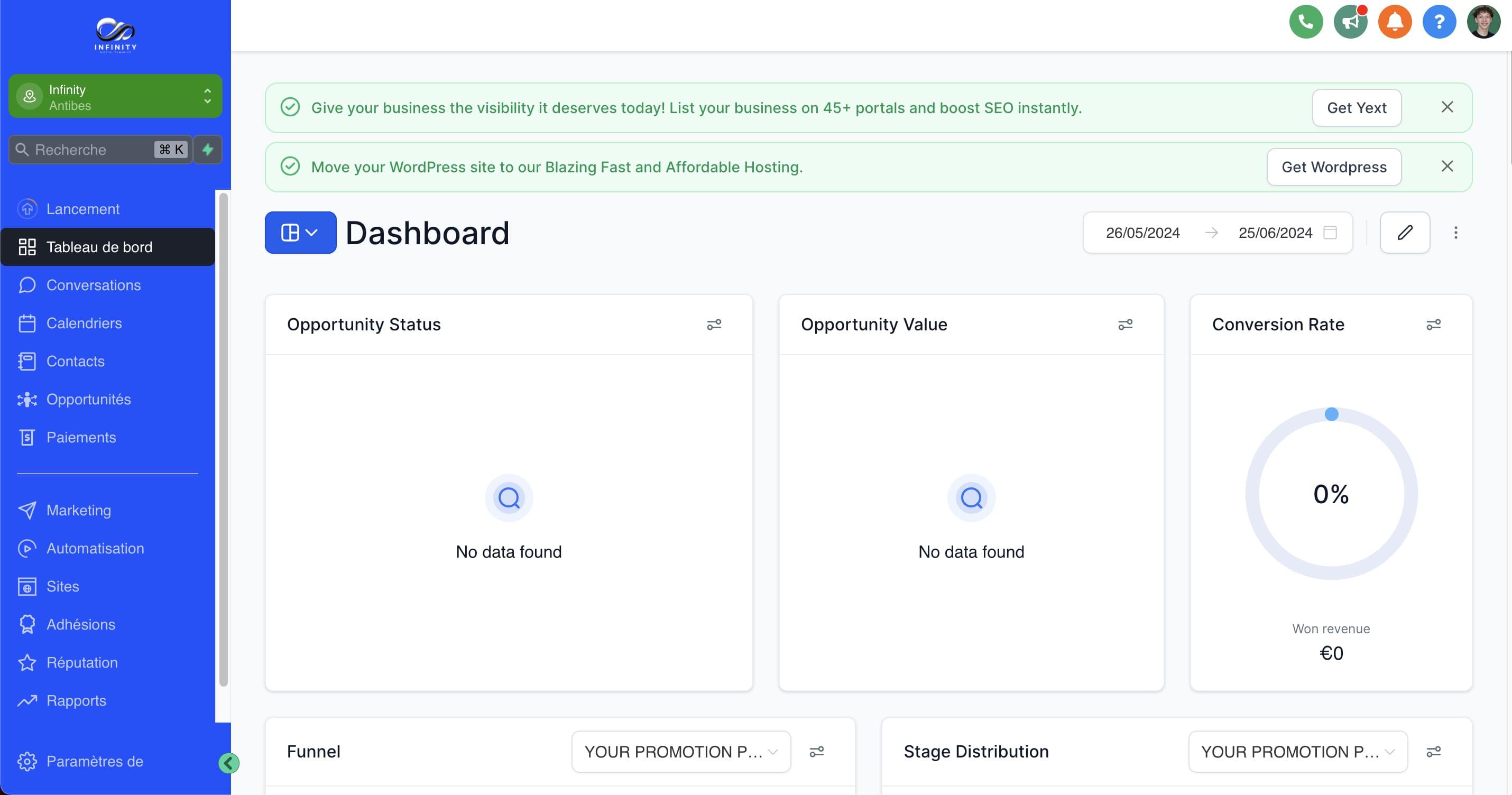The width and height of the screenshot is (1512, 795).
Task: Click the Opportunités sidebar icon
Action: [27, 398]
